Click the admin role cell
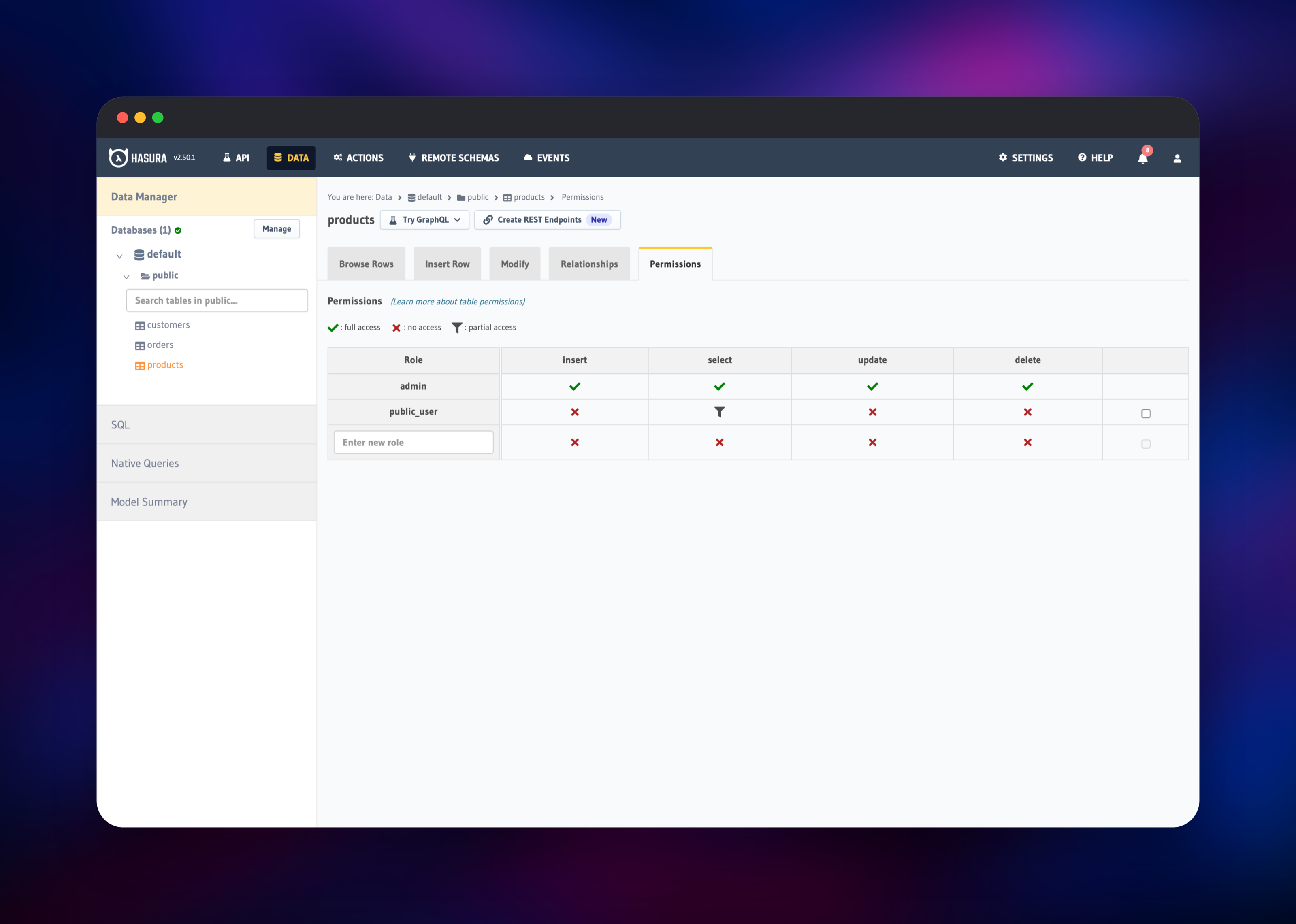1296x924 pixels. 413,386
